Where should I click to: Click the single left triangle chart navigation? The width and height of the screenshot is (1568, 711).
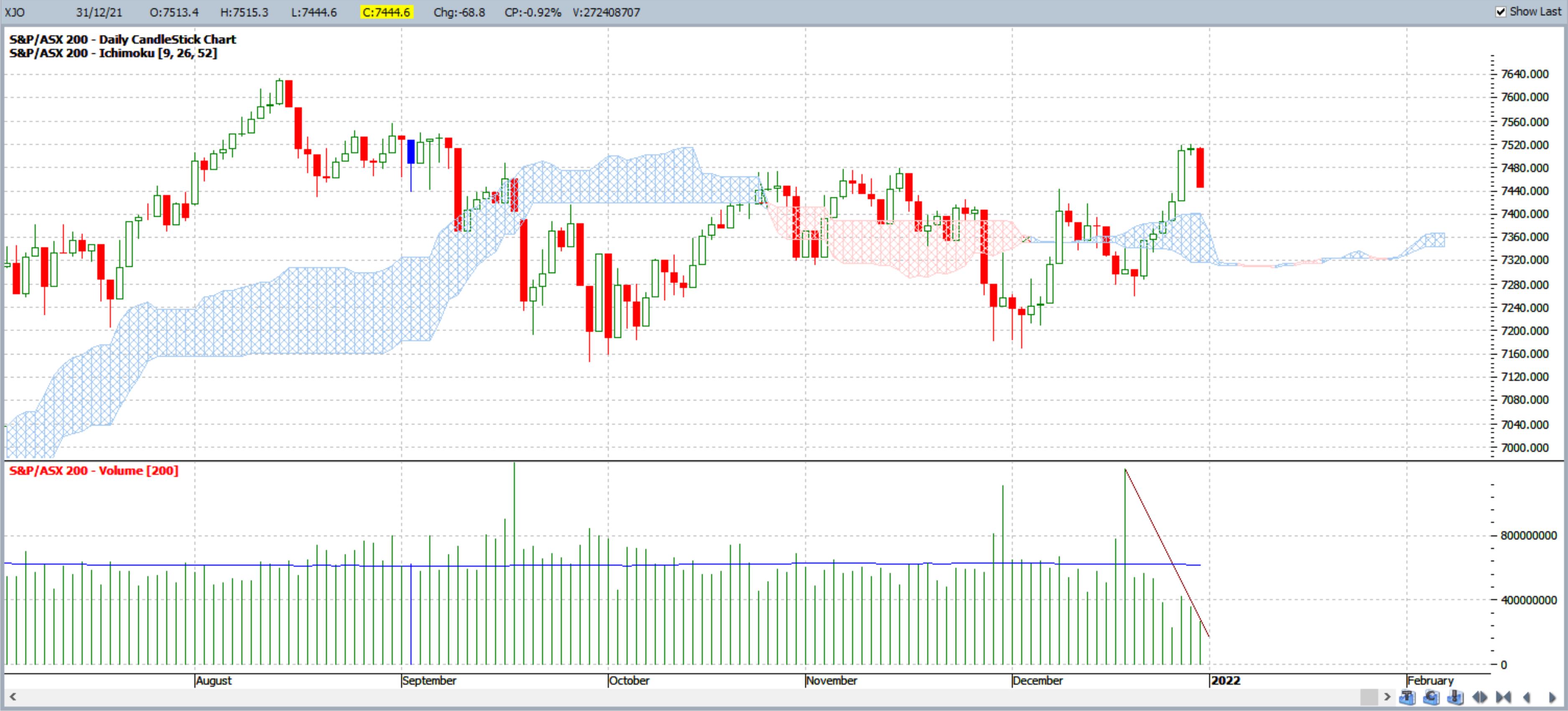[x=1527, y=697]
